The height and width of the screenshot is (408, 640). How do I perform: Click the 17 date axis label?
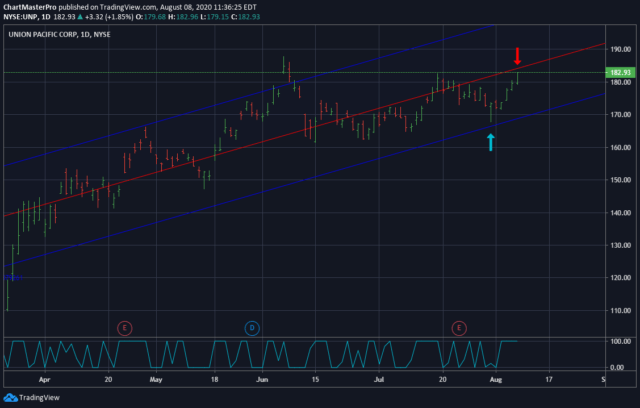coord(549,379)
